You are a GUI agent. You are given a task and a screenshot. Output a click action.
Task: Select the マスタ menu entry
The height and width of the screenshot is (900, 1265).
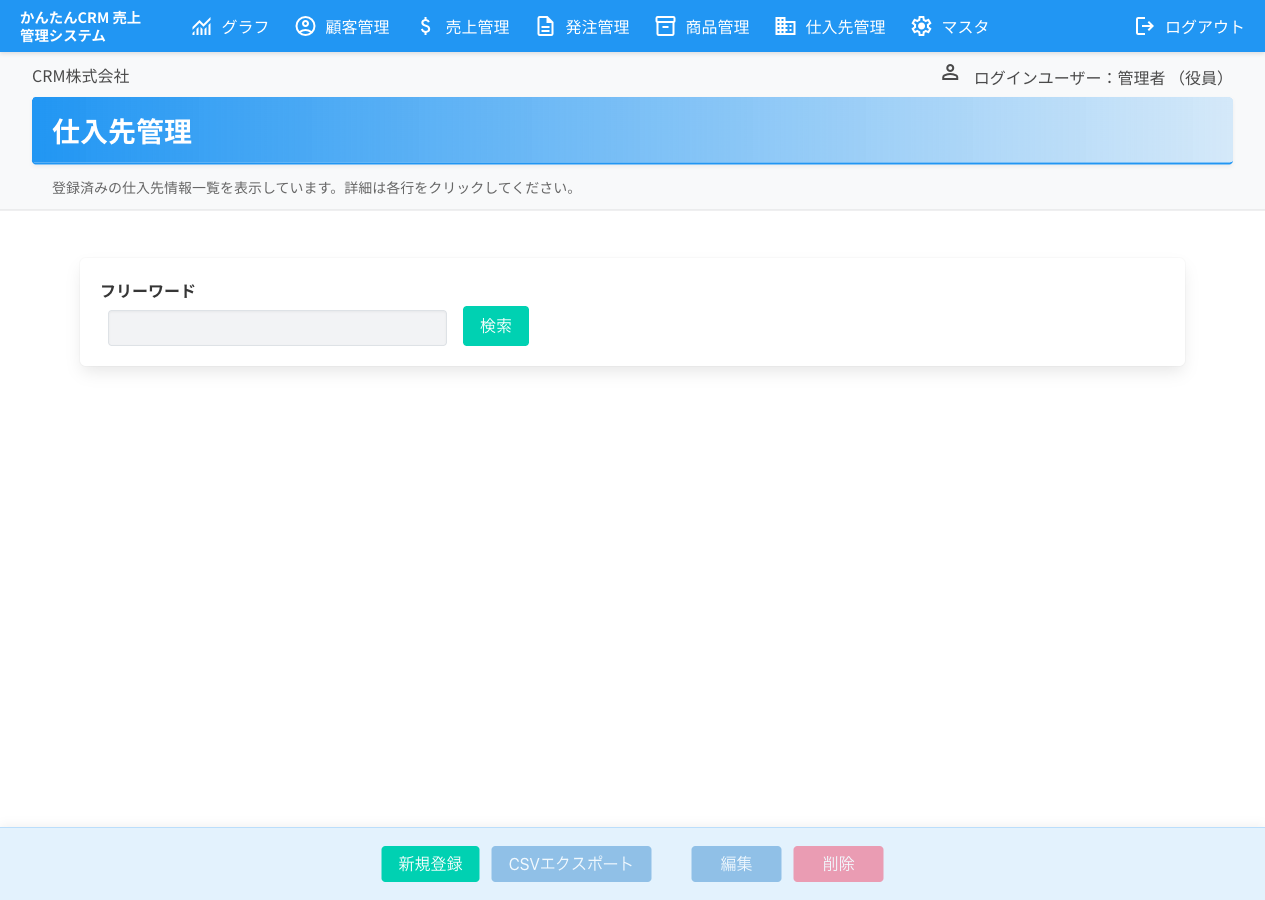tap(963, 26)
